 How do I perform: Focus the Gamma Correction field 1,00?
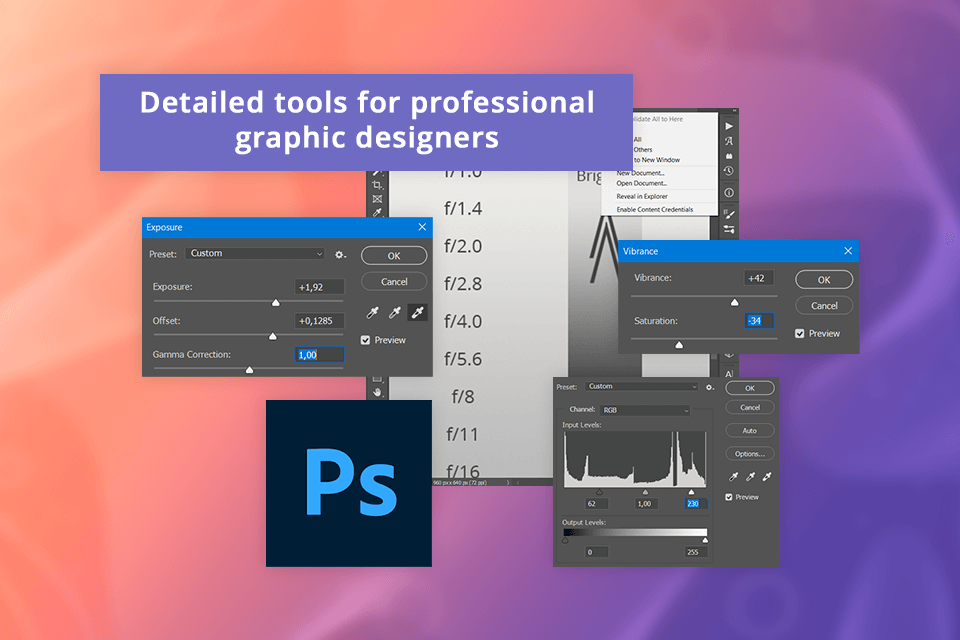pyautogui.click(x=319, y=355)
